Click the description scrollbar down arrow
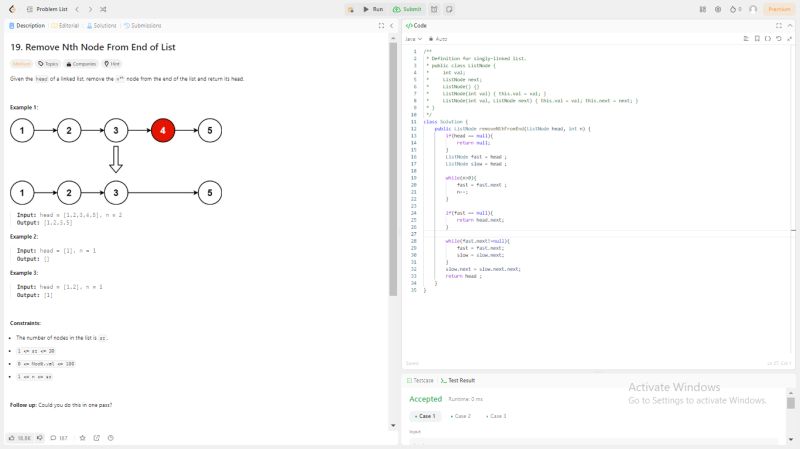This screenshot has height=449, width=800. 393,426
